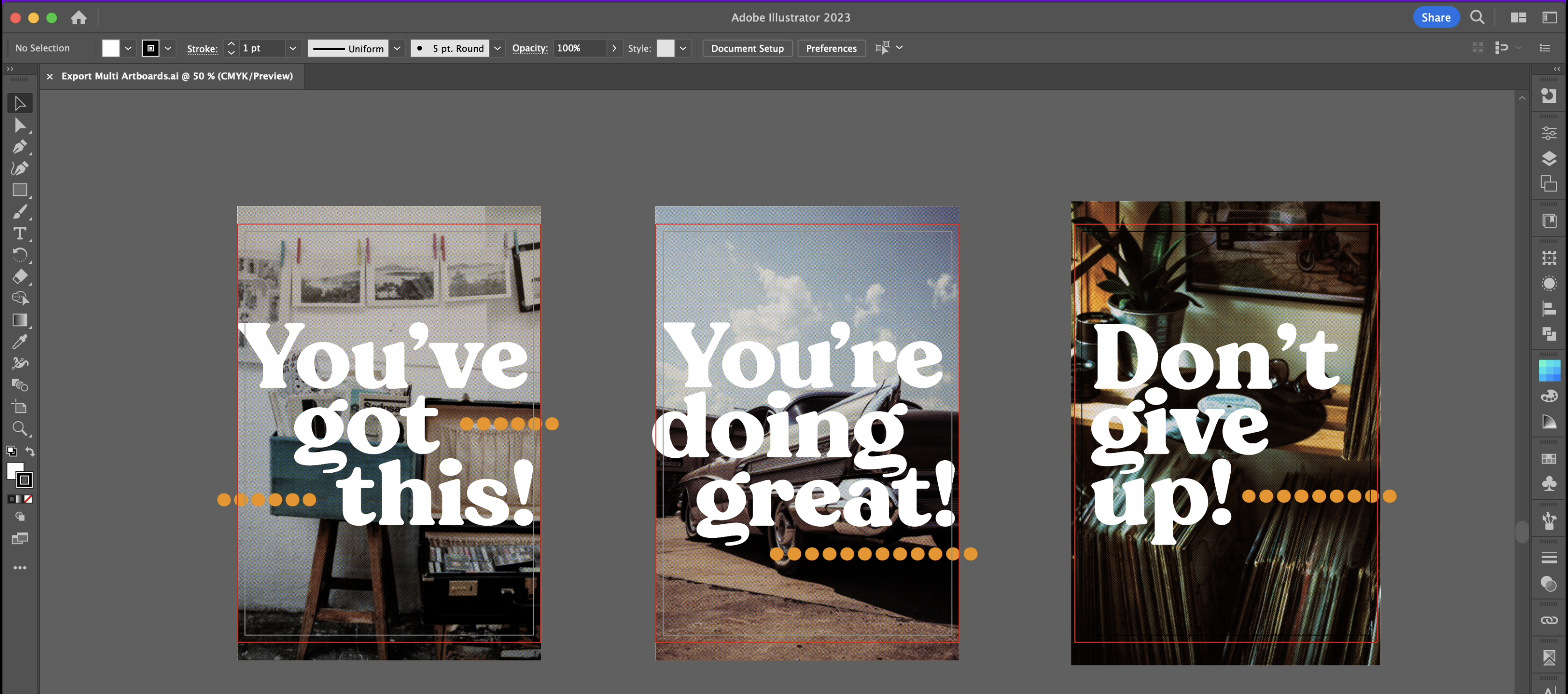Click the Document Setup button

point(747,48)
